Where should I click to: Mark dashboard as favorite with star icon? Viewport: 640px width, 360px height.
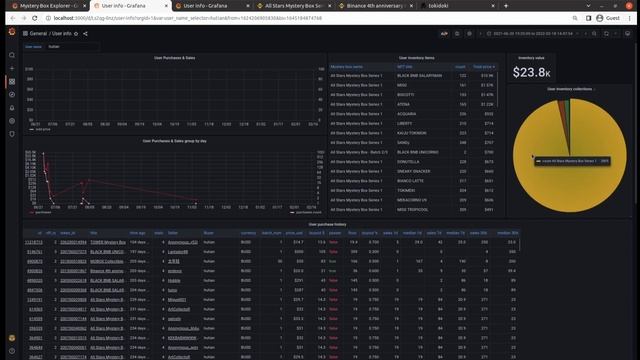point(76,33)
